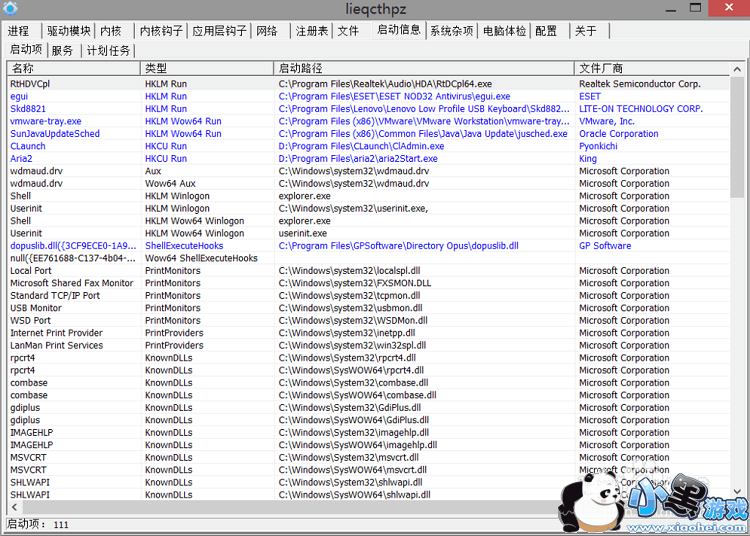The width and height of the screenshot is (750, 536).
Task: Select the Skd8821 startup entry
Action: coord(368,109)
